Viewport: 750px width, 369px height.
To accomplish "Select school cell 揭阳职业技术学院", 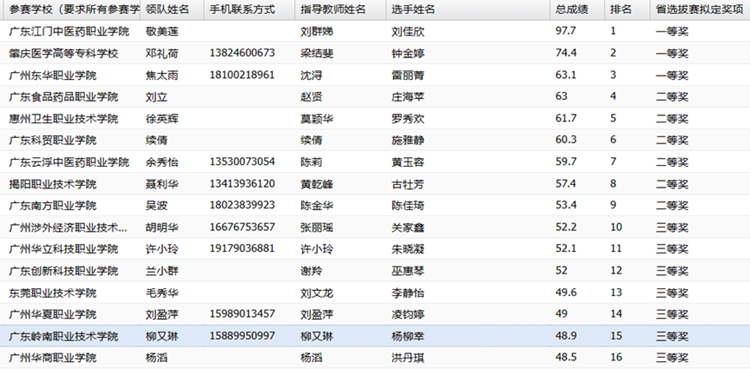I will pyautogui.click(x=53, y=184).
